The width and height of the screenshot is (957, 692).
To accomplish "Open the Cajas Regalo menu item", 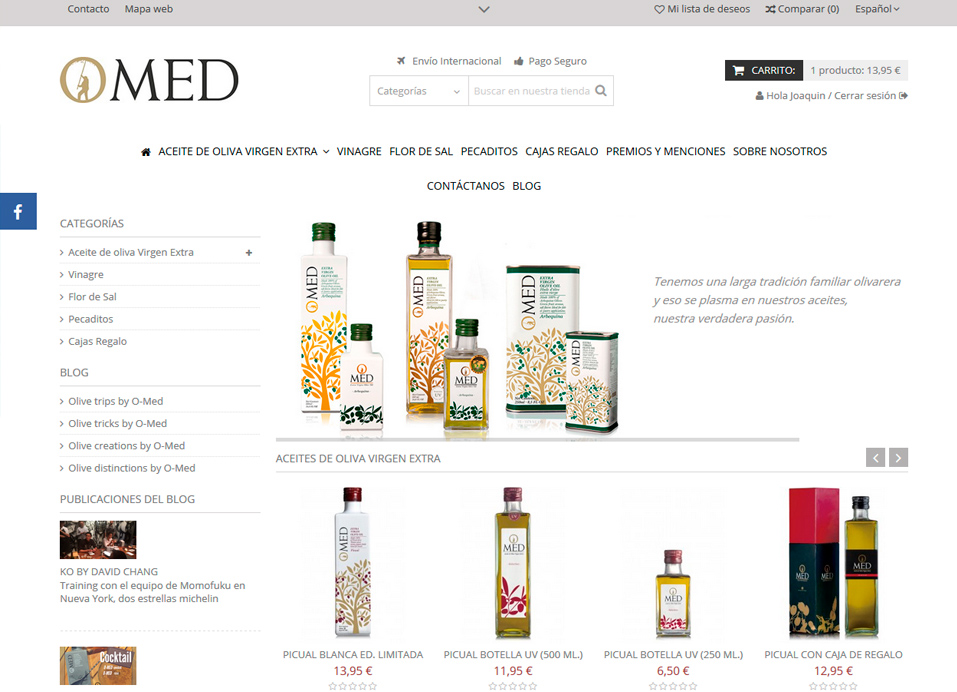I will pyautogui.click(x=562, y=151).
